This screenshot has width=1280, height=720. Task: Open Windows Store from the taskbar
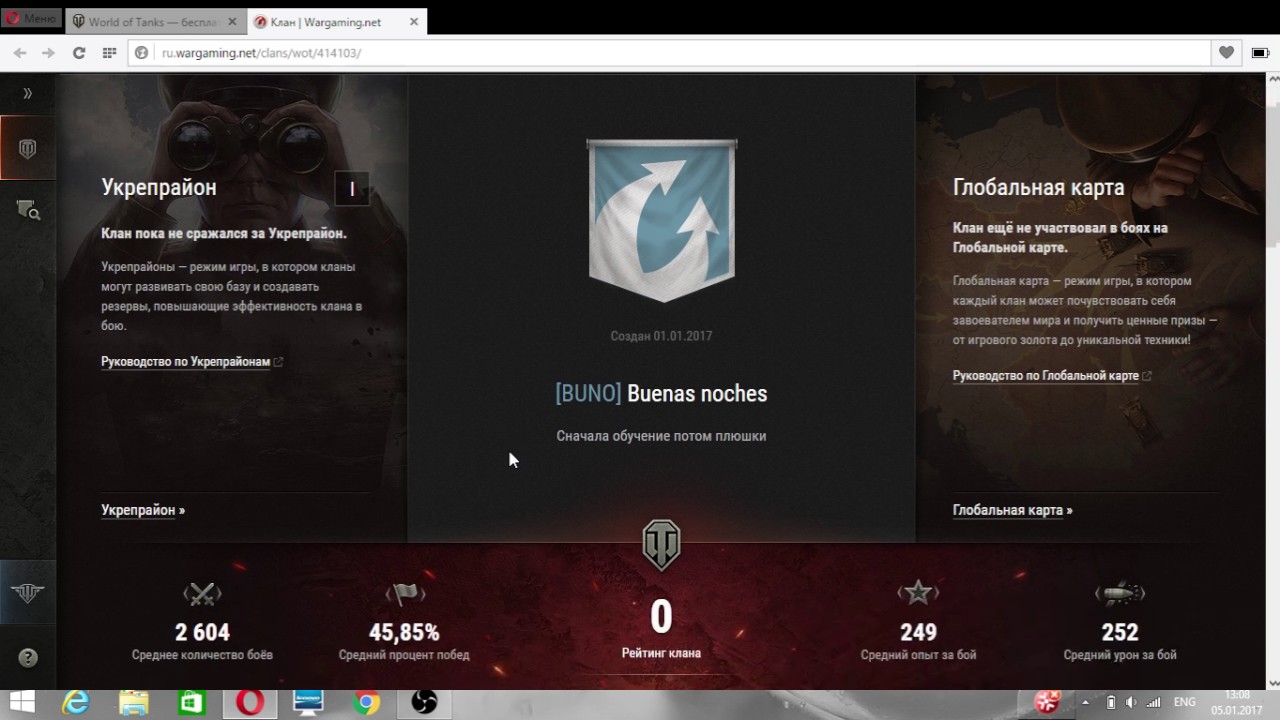pos(191,704)
